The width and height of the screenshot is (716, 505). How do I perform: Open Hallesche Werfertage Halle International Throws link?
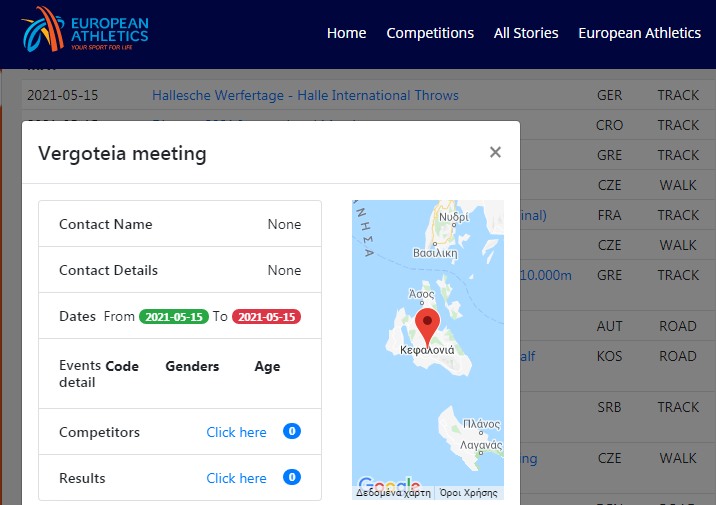click(305, 95)
